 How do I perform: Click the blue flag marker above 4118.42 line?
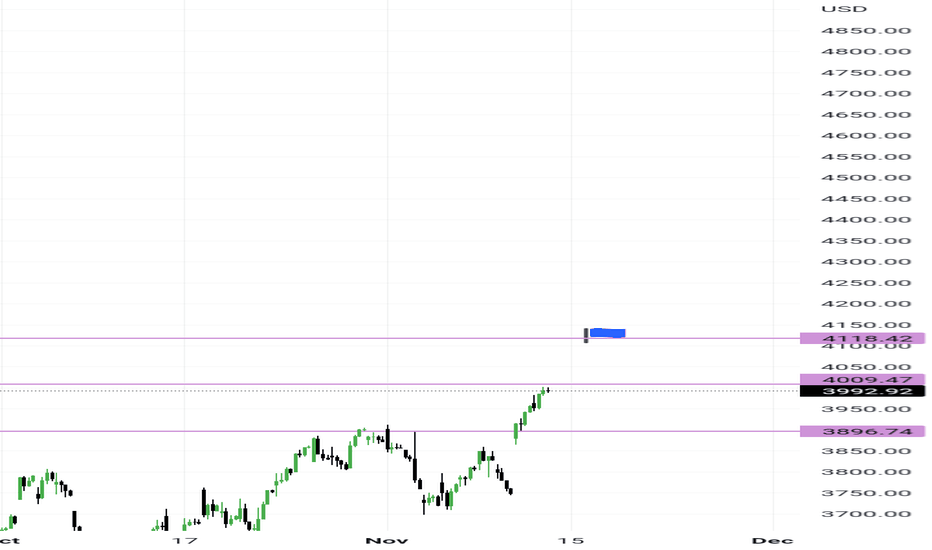(x=607, y=333)
